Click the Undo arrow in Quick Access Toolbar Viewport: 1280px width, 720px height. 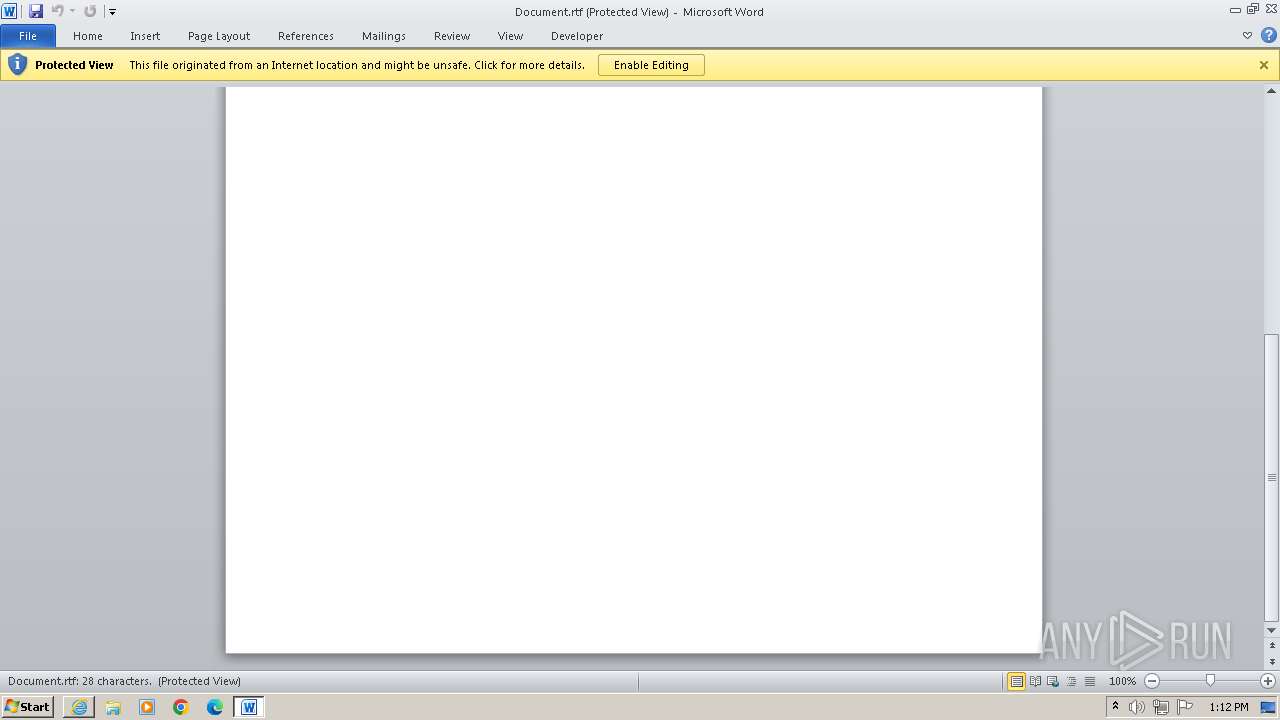click(58, 11)
